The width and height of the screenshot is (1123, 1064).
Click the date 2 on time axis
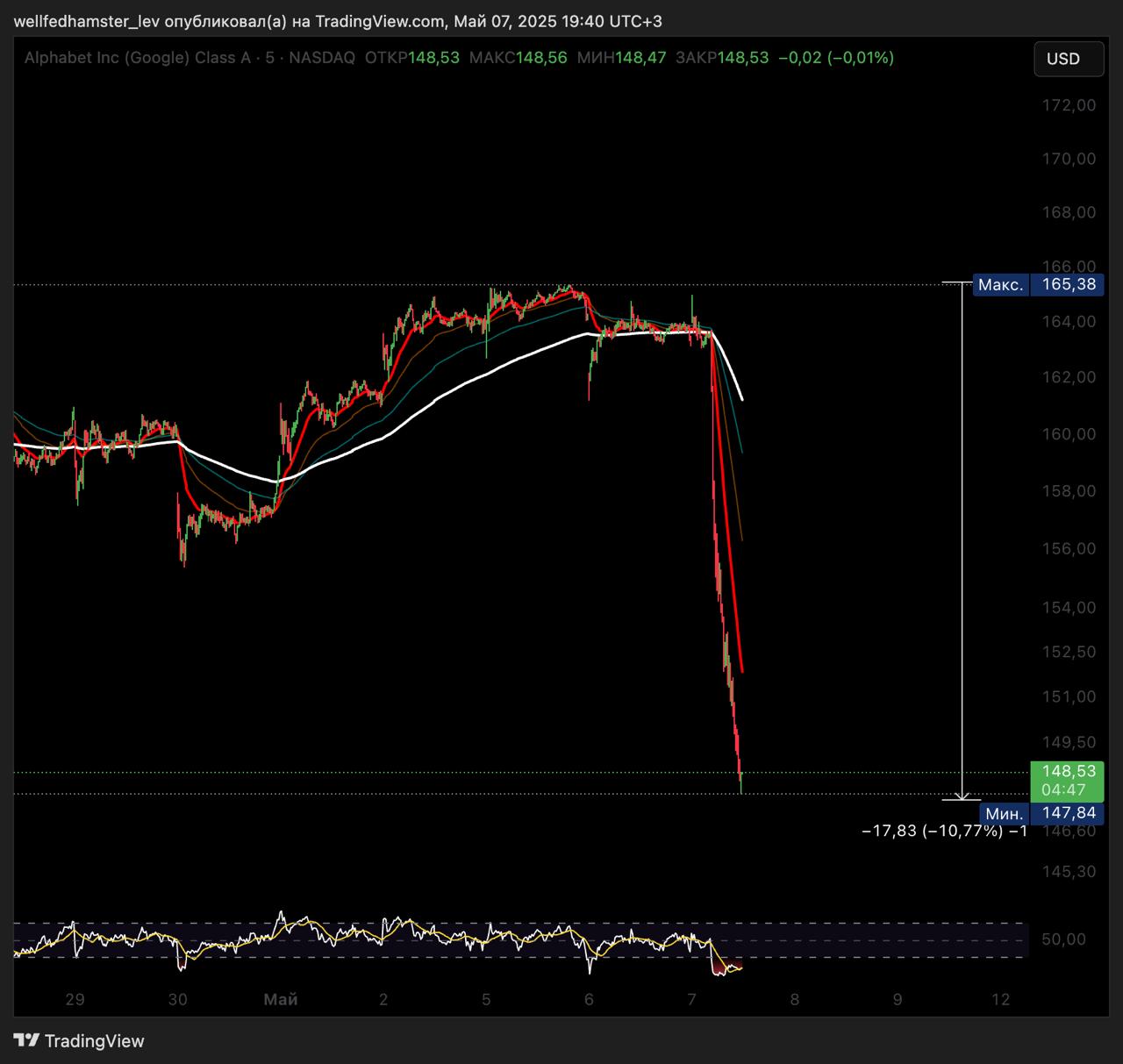click(383, 999)
